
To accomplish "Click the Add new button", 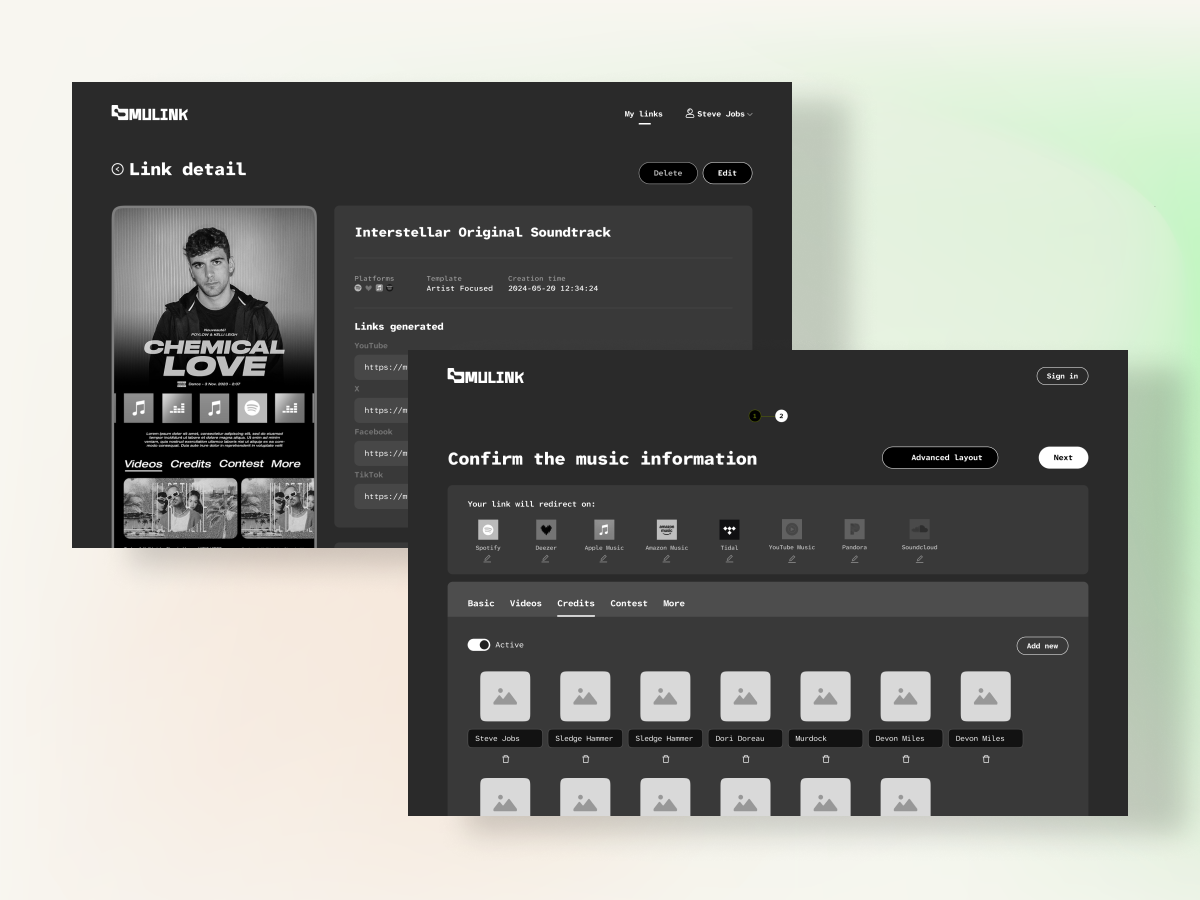I will [x=1042, y=646].
